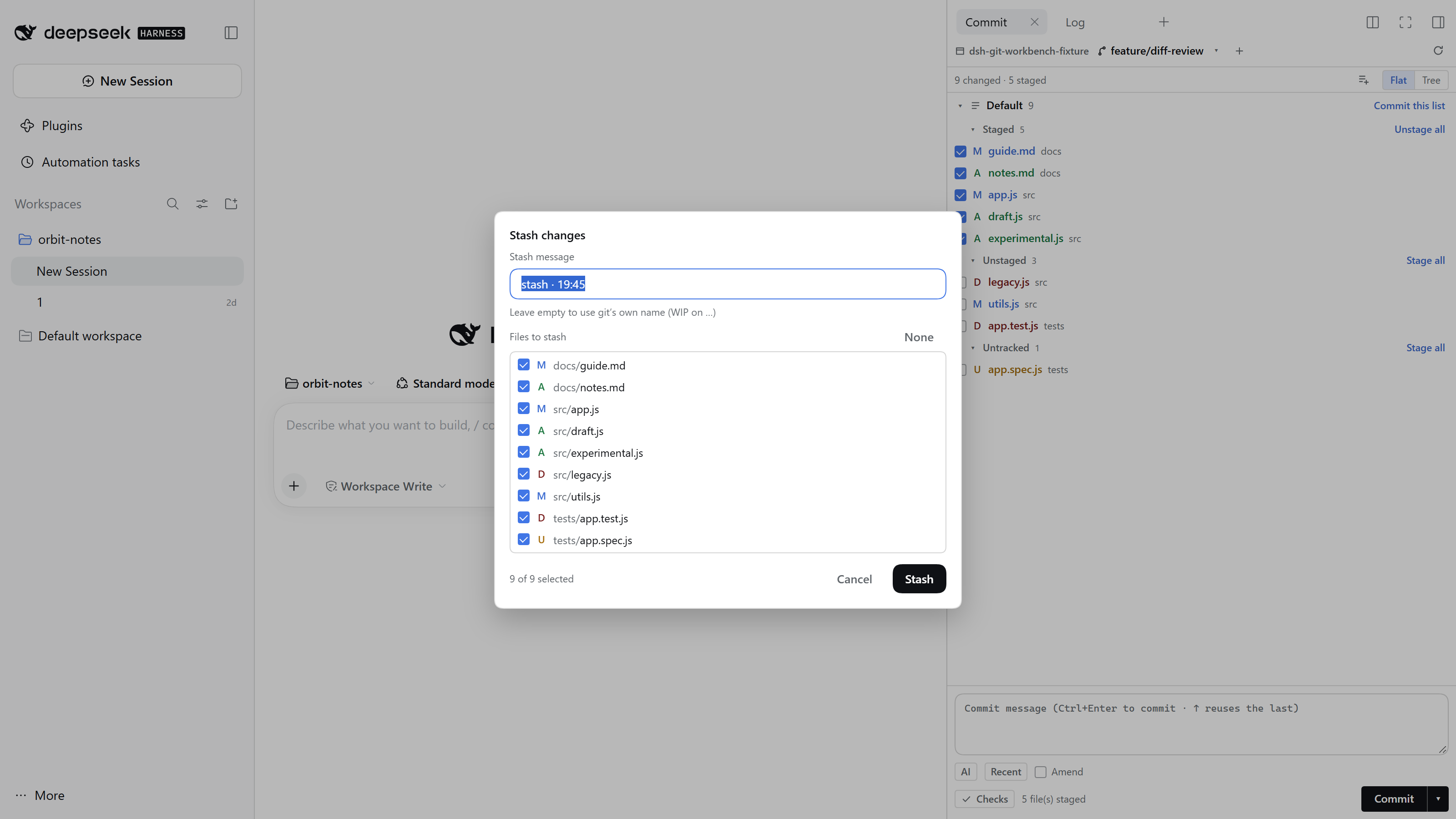Open the feature/diff-review branch dropdown

[1216, 51]
